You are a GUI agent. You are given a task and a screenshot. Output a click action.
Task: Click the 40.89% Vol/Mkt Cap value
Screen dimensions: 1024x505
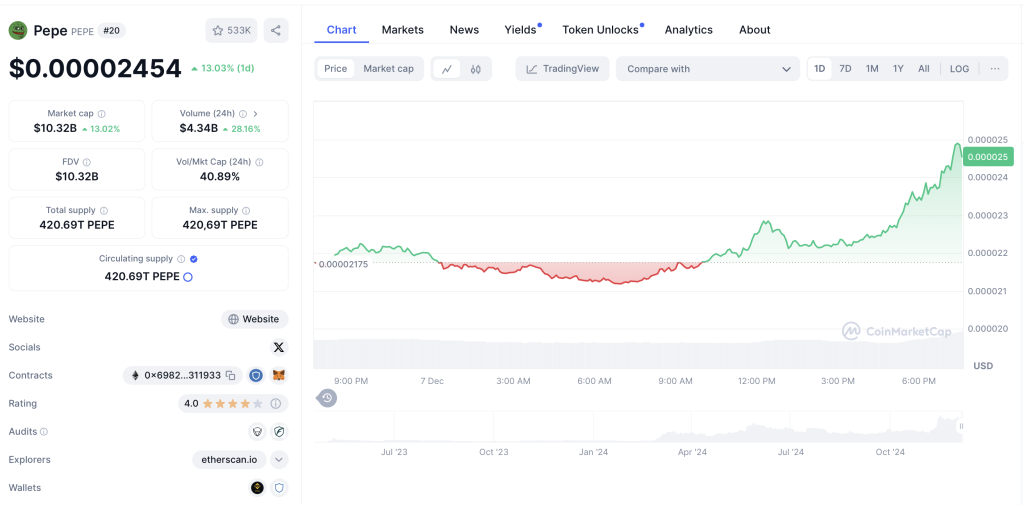220,177
